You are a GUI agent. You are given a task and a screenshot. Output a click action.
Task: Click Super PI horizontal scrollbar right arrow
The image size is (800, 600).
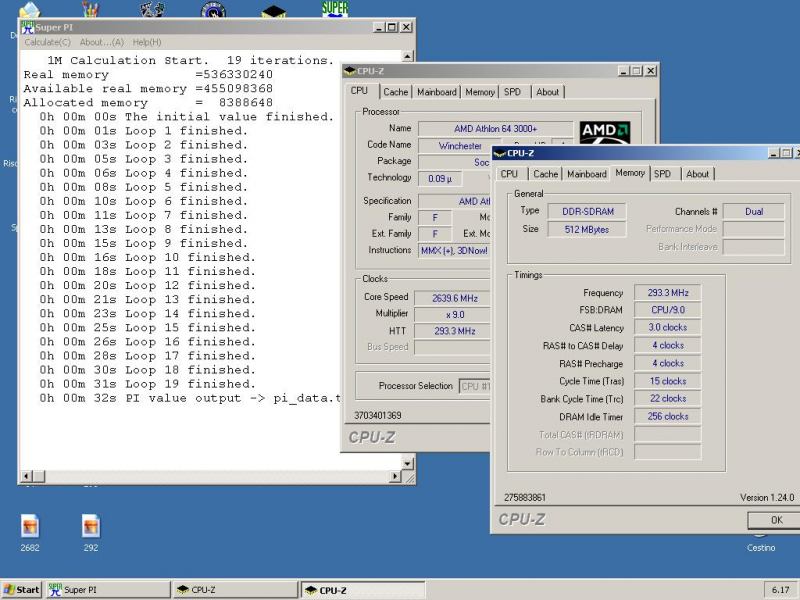395,477
